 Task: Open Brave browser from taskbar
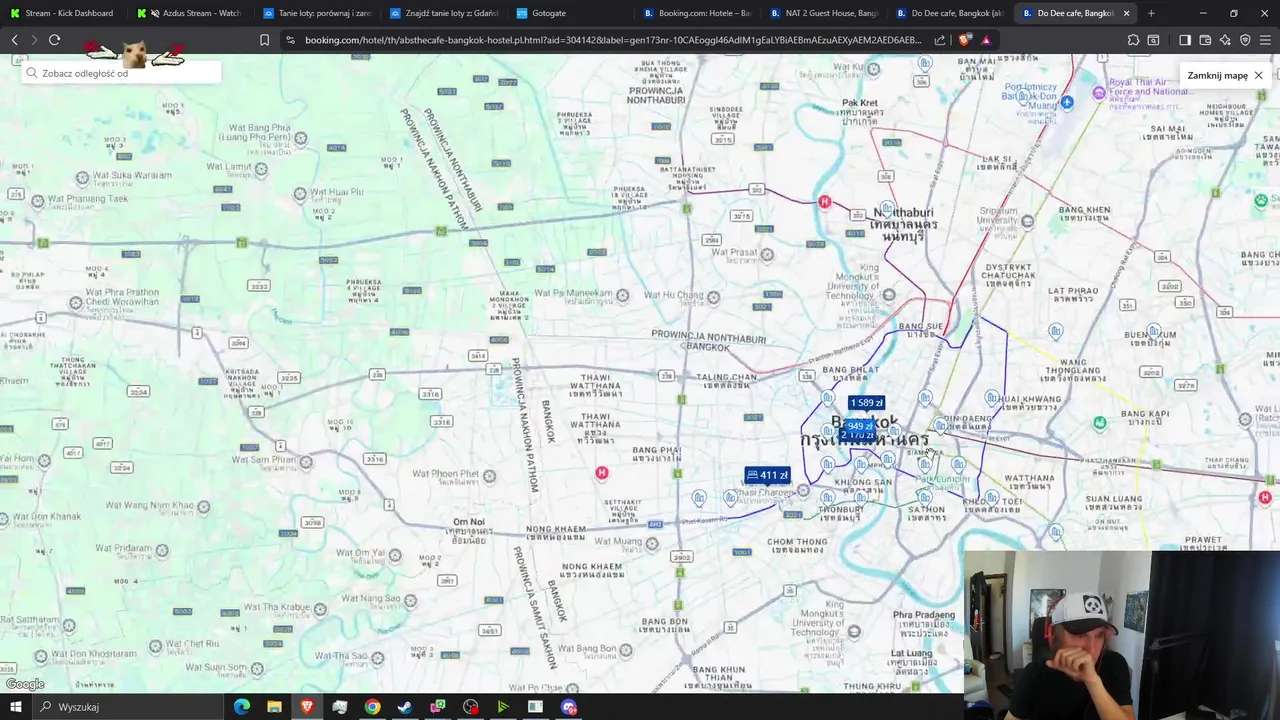[x=307, y=707]
